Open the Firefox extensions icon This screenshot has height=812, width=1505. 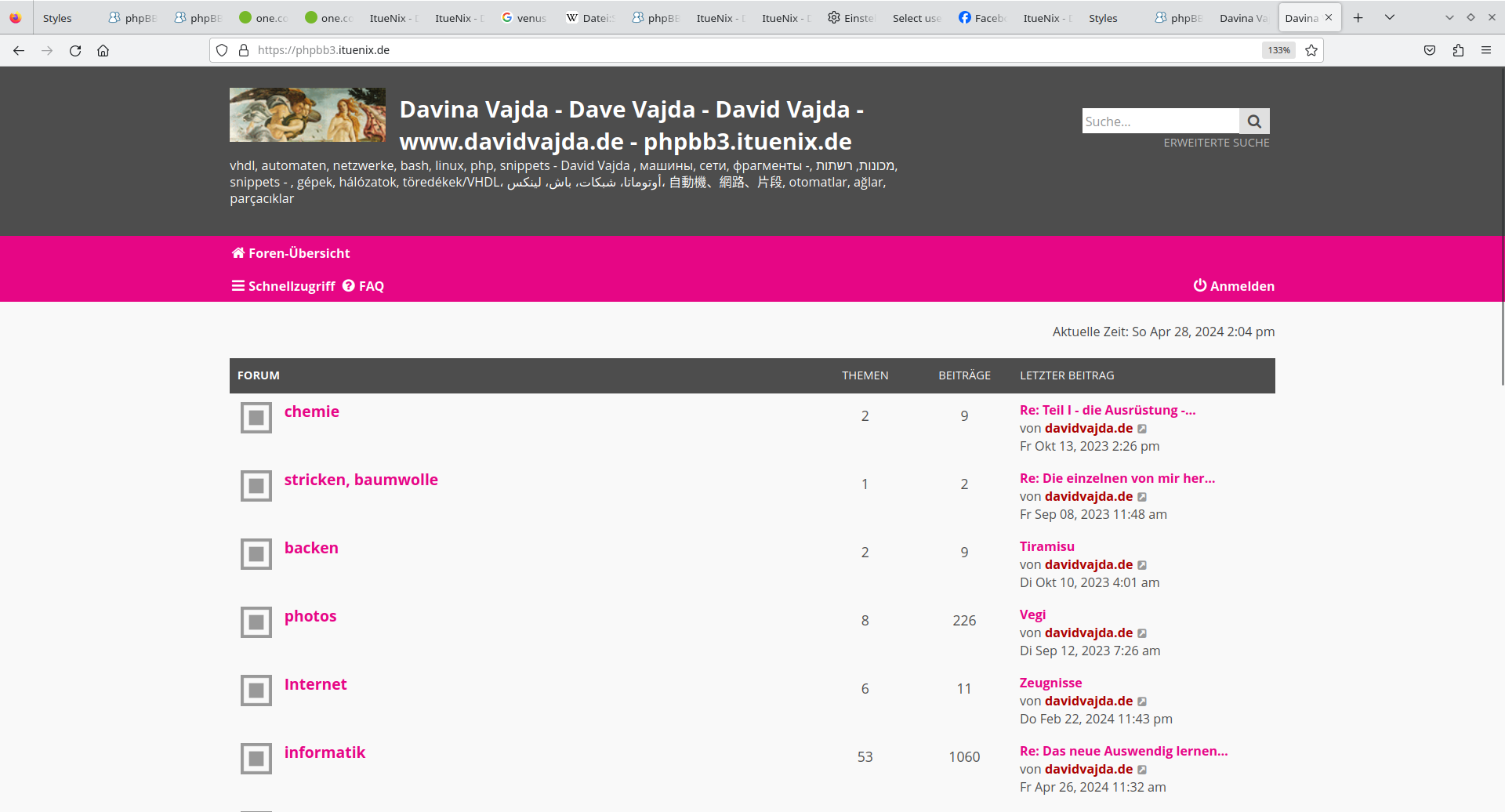[1458, 50]
